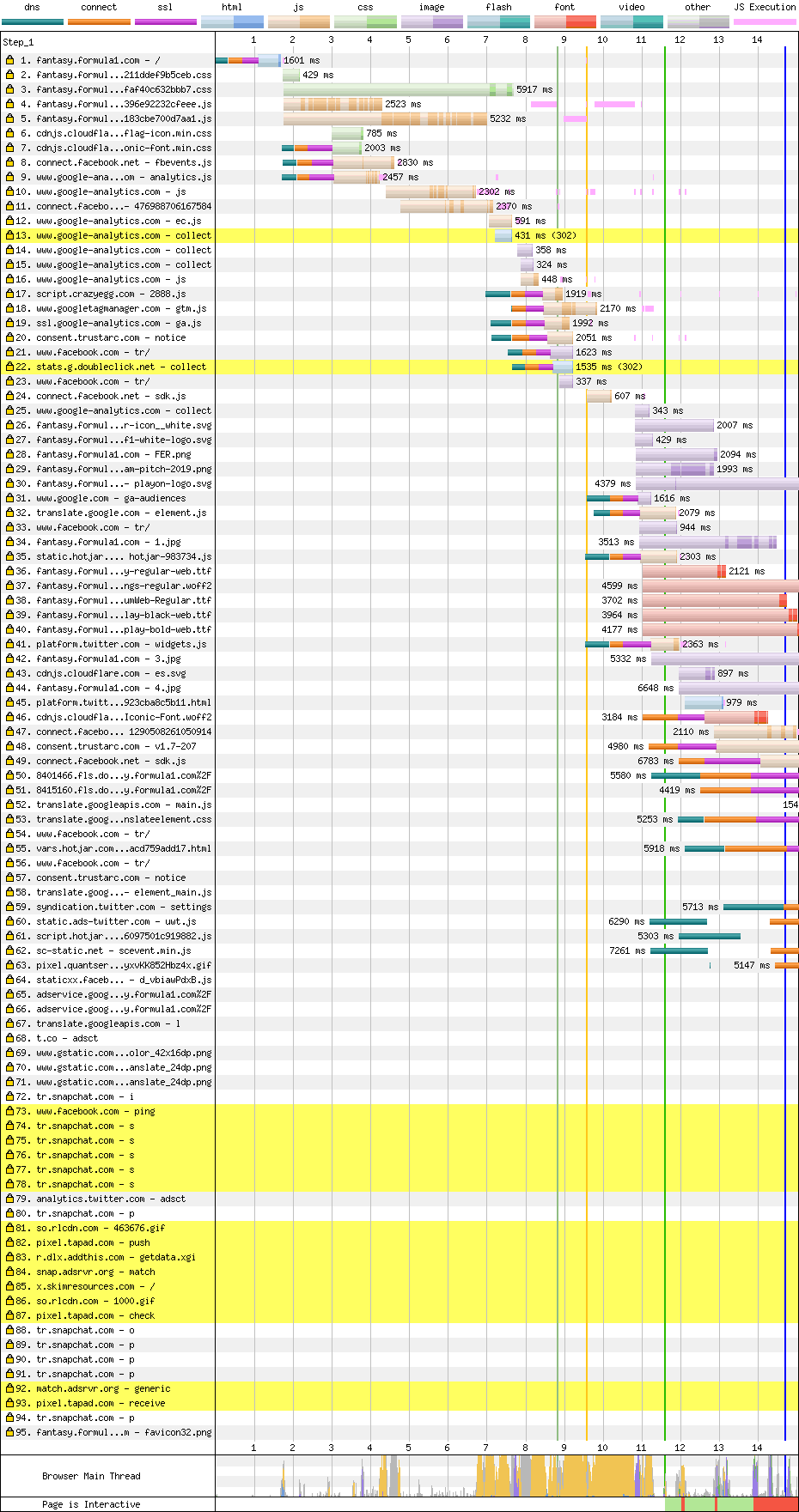
Task: Click the row 36 font request bar, 2121 ms
Action: click(684, 571)
